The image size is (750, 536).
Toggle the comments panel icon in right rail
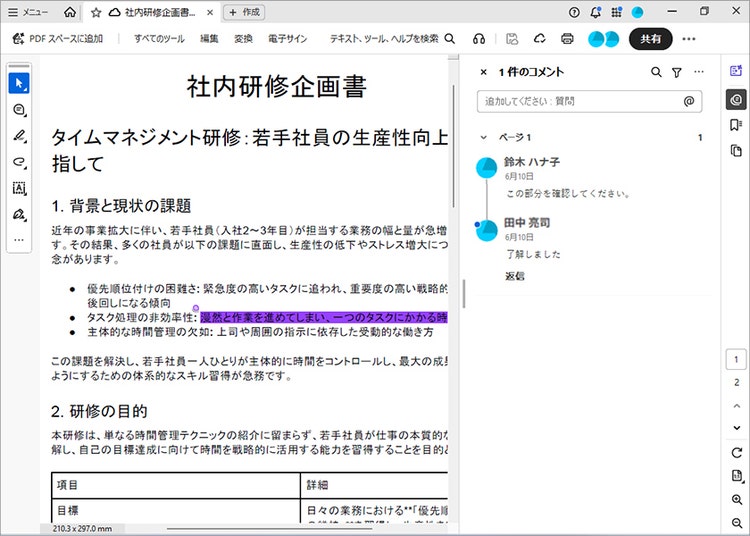736,99
